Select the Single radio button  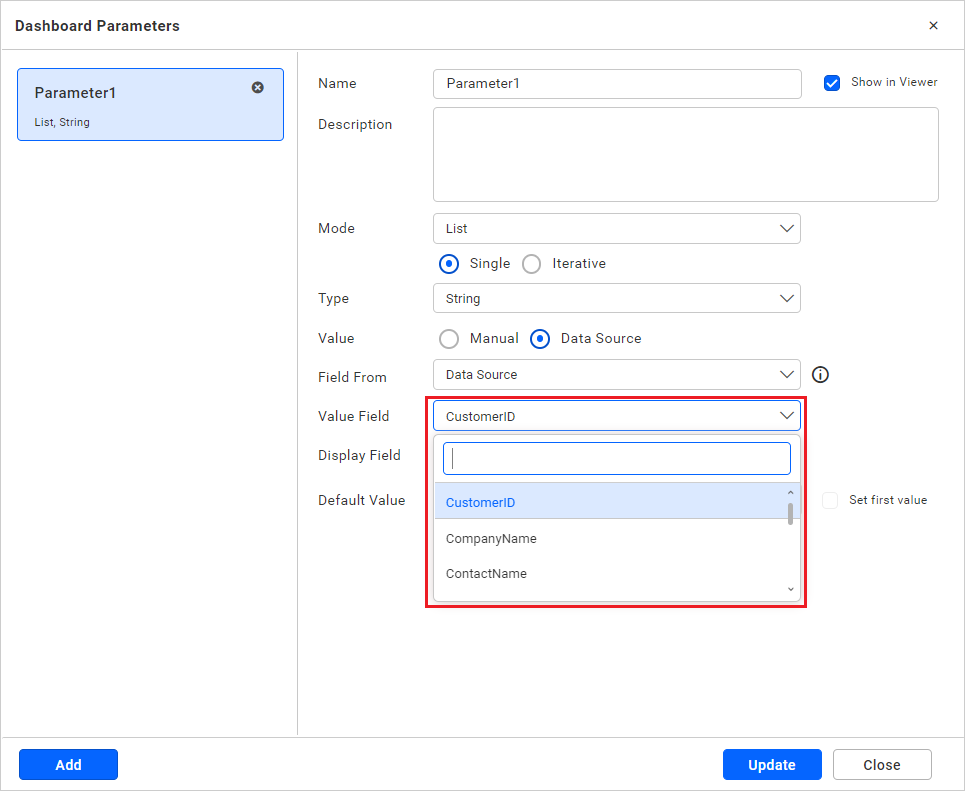click(449, 263)
